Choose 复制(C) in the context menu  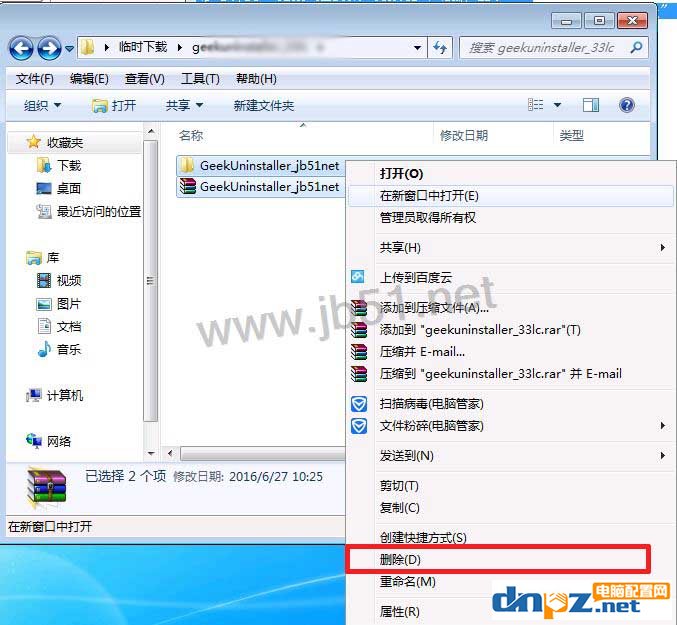(511, 508)
